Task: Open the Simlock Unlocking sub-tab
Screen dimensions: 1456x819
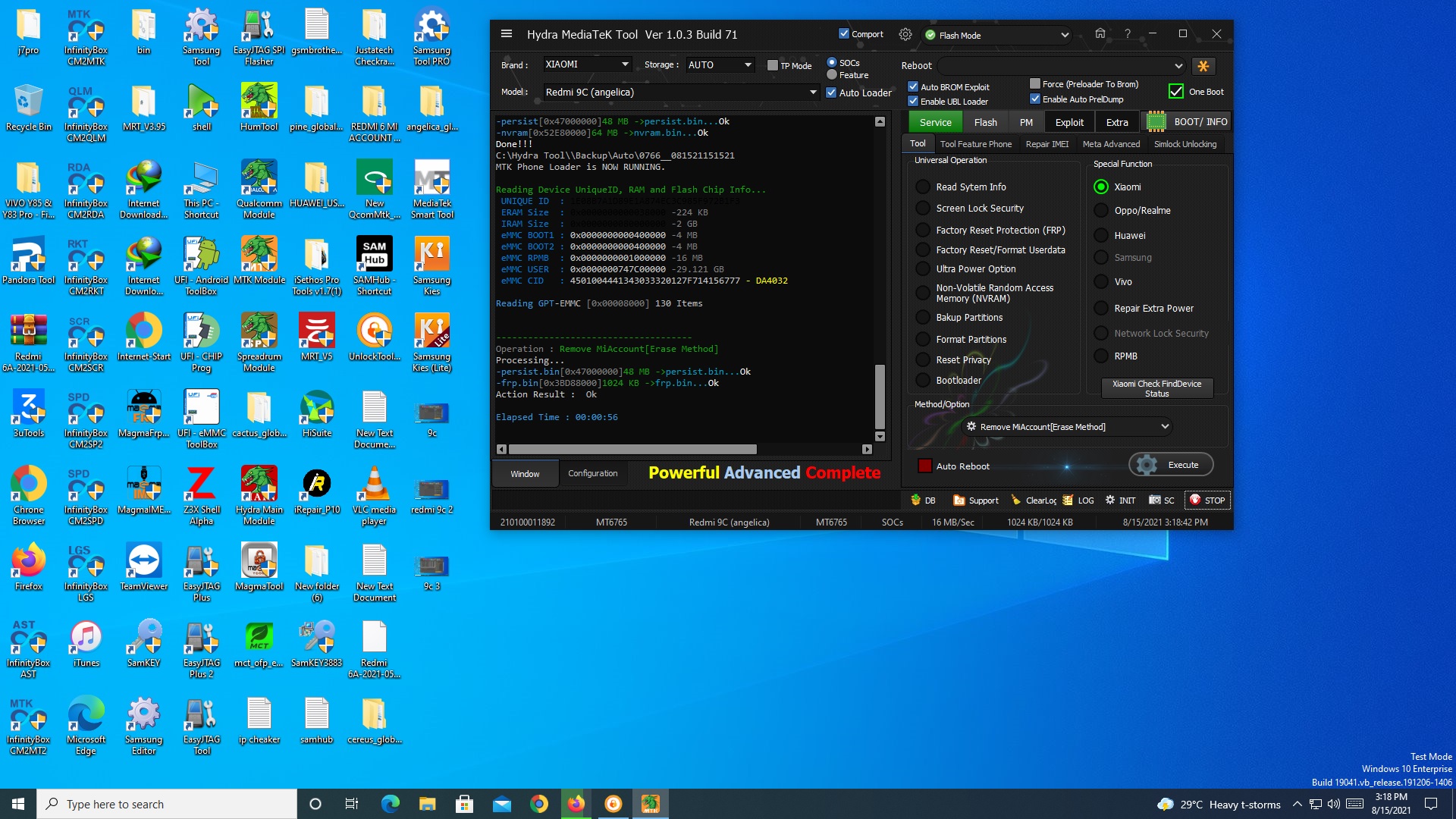Action: point(1185,144)
